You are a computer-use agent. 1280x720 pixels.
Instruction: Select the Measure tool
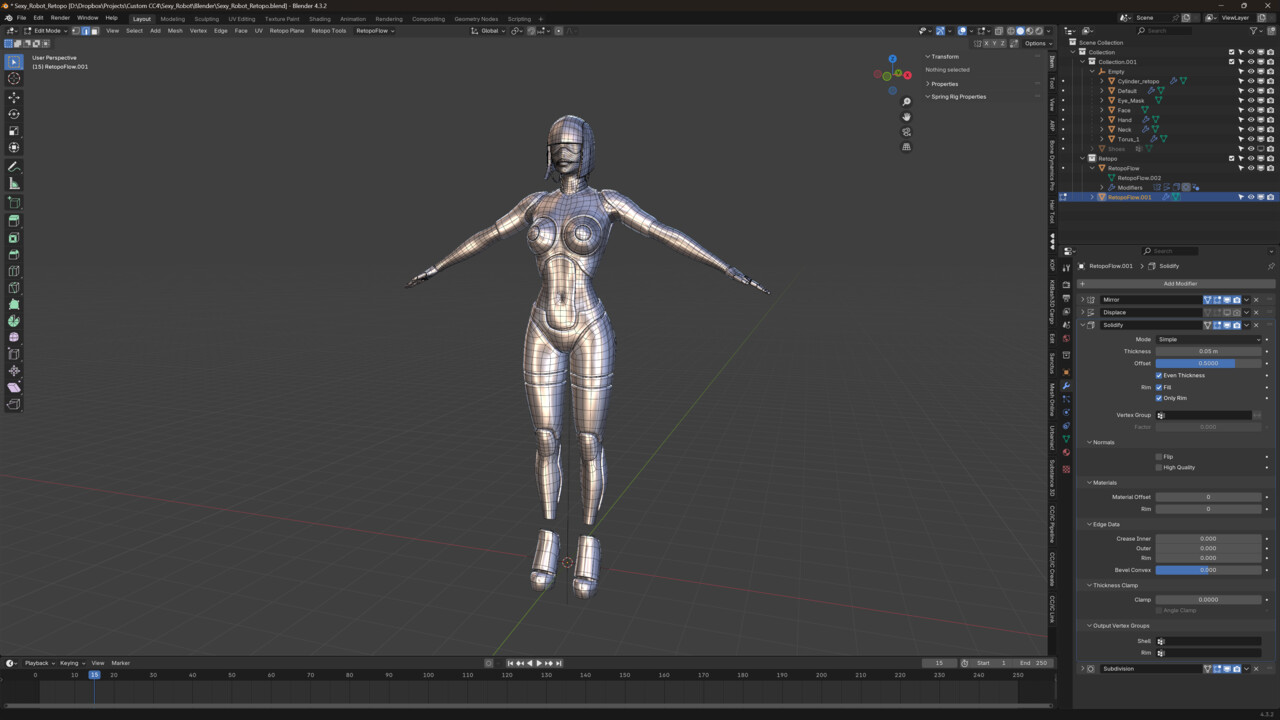tap(14, 184)
